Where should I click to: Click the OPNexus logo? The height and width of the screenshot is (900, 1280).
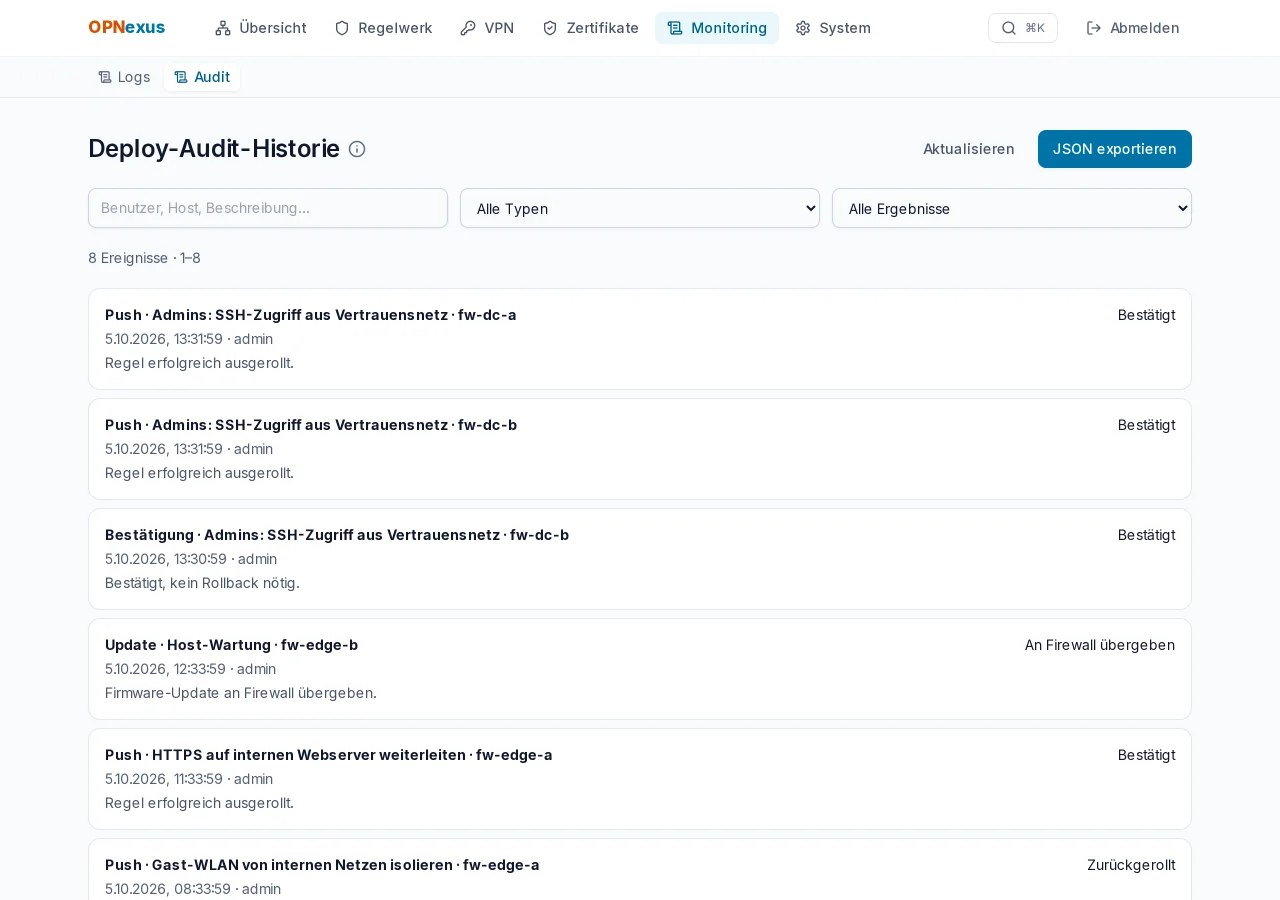tap(127, 28)
